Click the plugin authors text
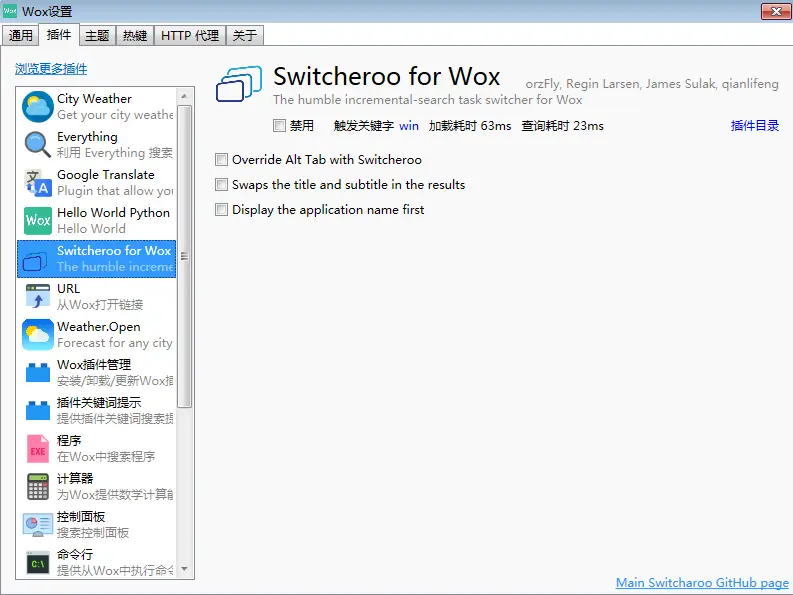The width and height of the screenshot is (793, 595). [652, 84]
